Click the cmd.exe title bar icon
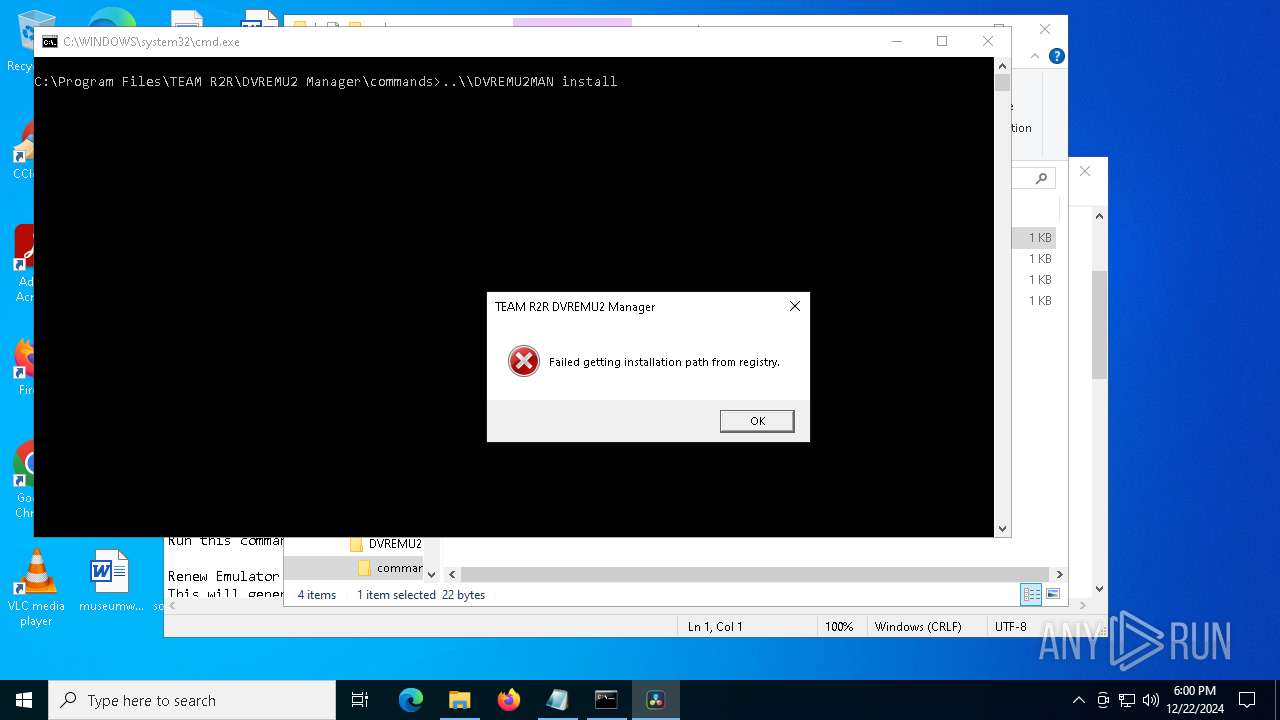 click(50, 42)
